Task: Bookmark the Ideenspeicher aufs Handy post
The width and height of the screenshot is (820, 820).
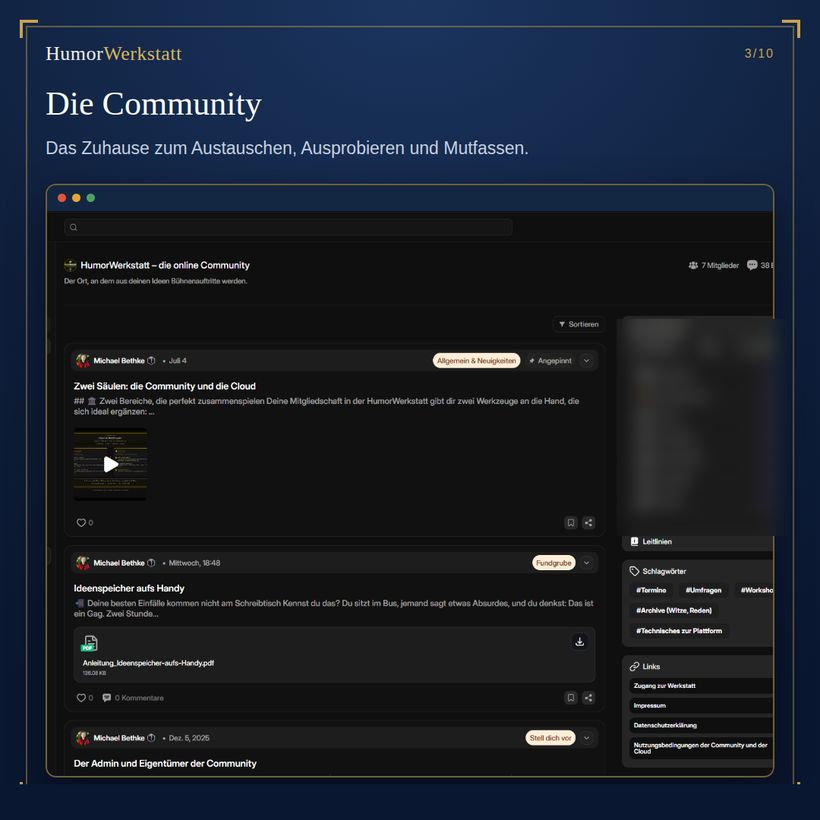Action: click(571, 698)
